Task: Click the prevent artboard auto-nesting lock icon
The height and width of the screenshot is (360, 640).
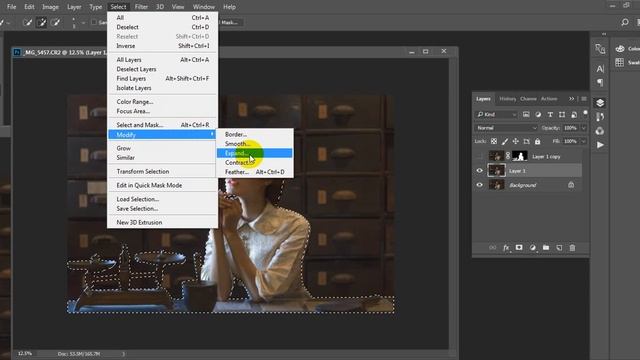Action: click(527, 141)
